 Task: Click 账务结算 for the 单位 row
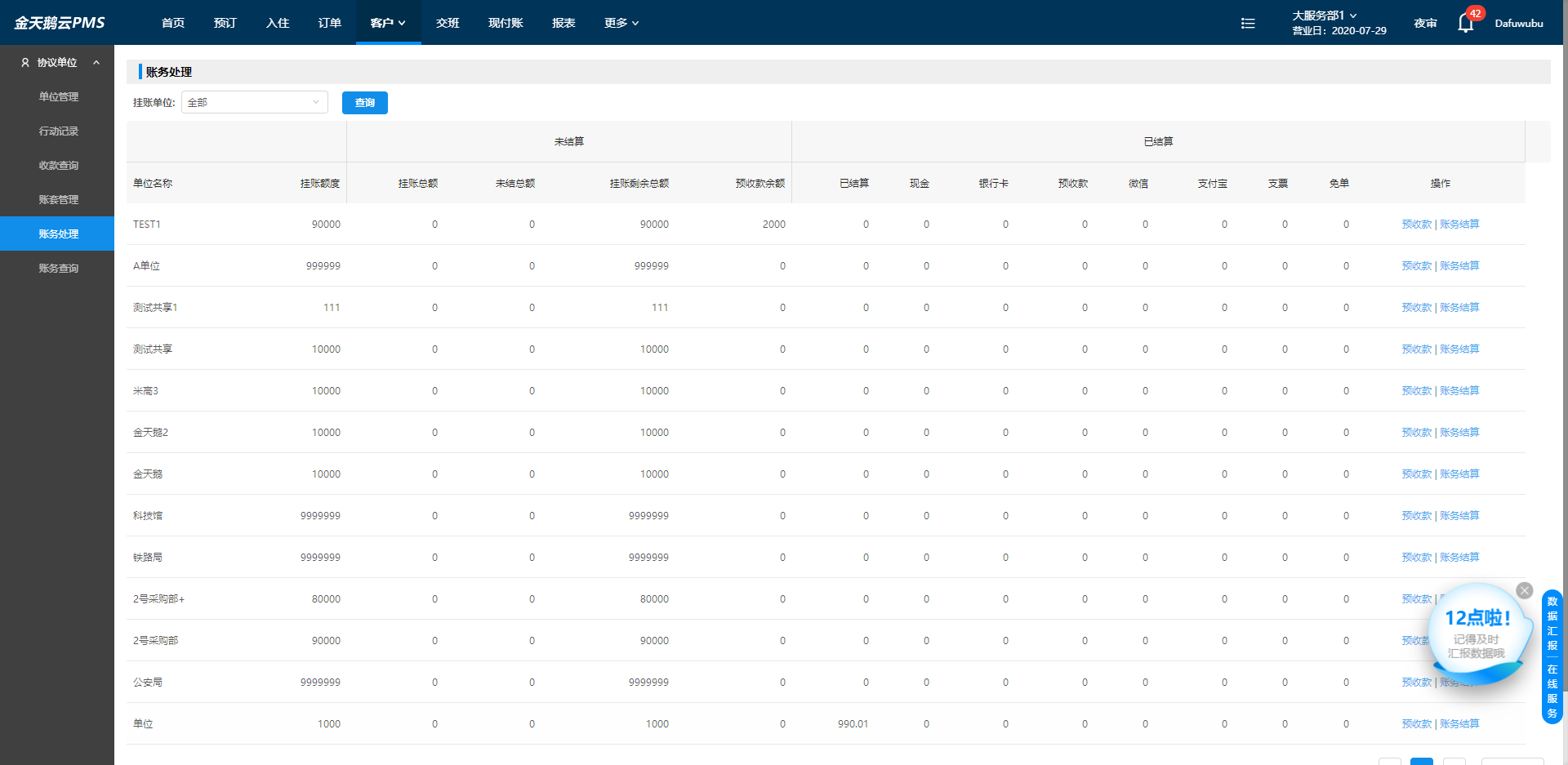click(1459, 723)
